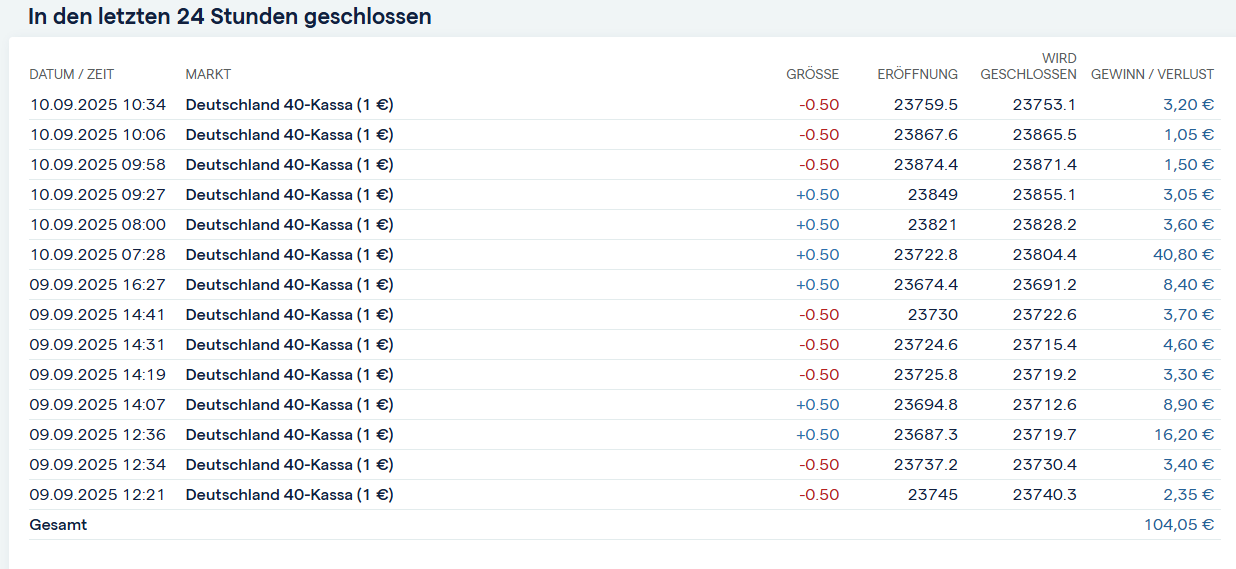
Task: Click market name in 09.09.2025 16:27 row
Action: (289, 284)
